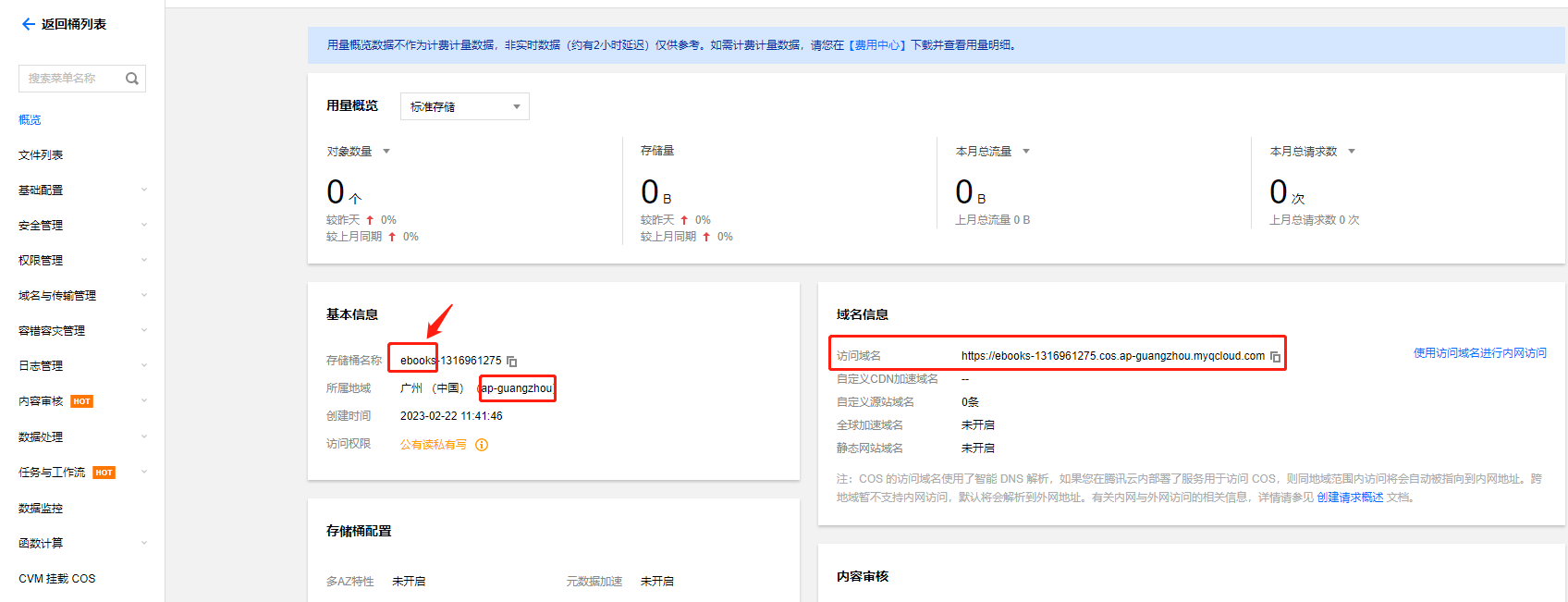Open the 创建请求概述 documentation link
Image resolution: width=1568 pixels, height=602 pixels.
pos(1350,498)
